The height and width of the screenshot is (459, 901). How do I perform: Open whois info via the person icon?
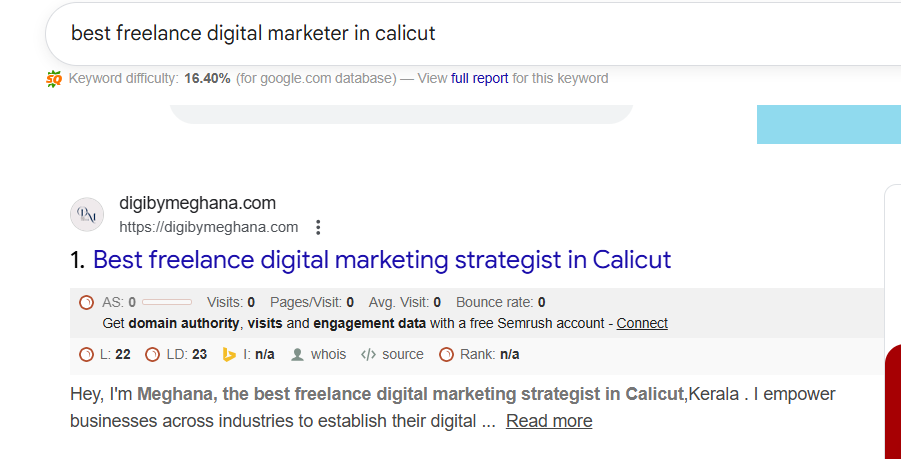click(297, 354)
